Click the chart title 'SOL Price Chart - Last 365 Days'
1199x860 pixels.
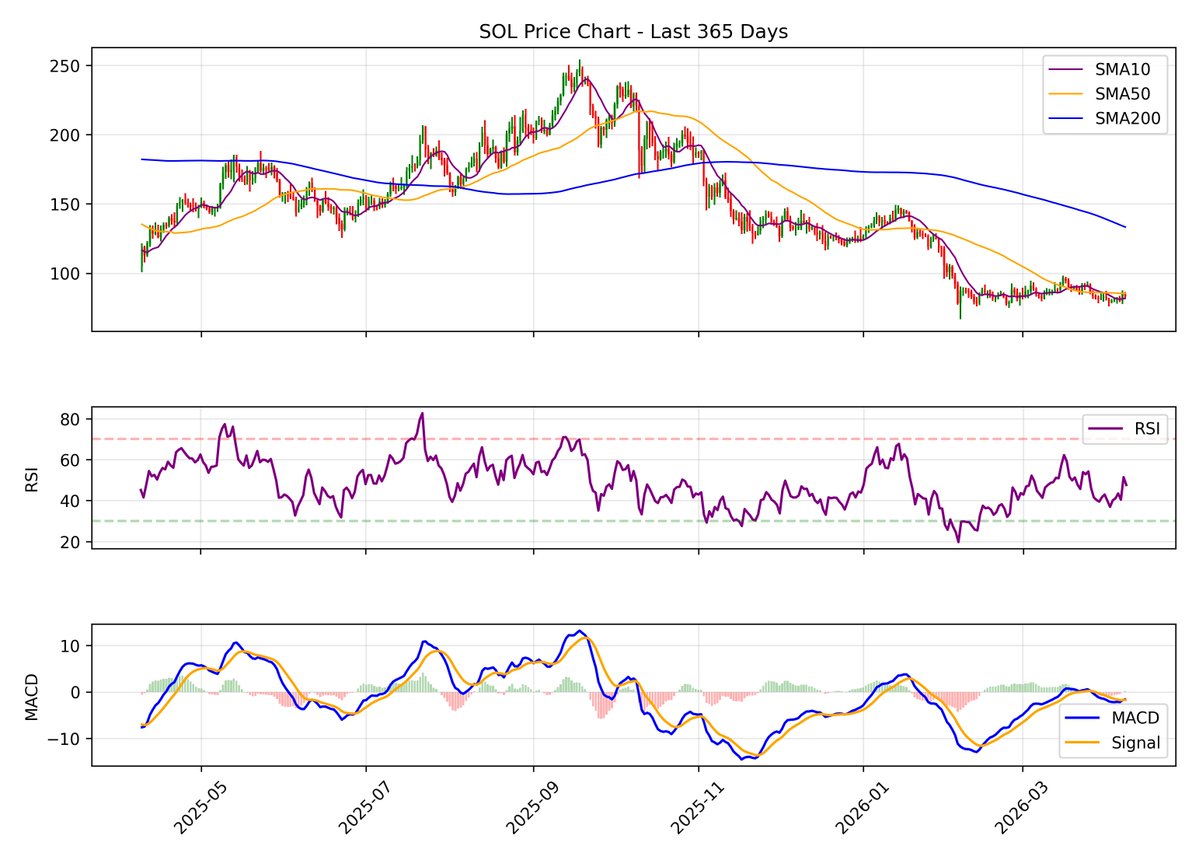633,31
